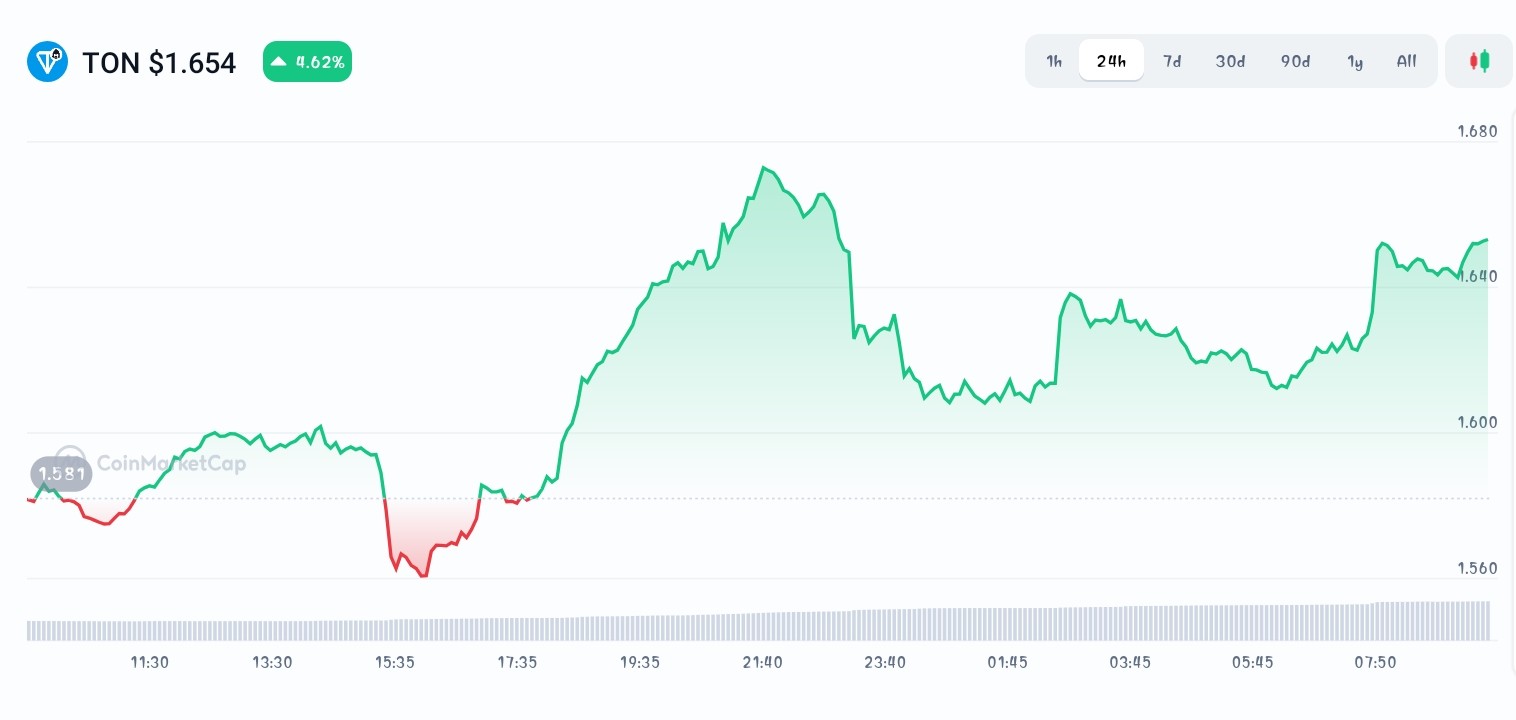Select the 24h time range tab
The width and height of the screenshot is (1516, 720).
[x=1111, y=61]
